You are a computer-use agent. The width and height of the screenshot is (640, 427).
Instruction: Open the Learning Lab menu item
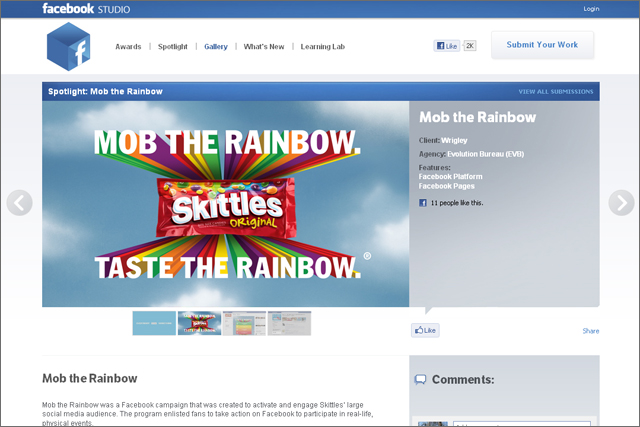(323, 47)
